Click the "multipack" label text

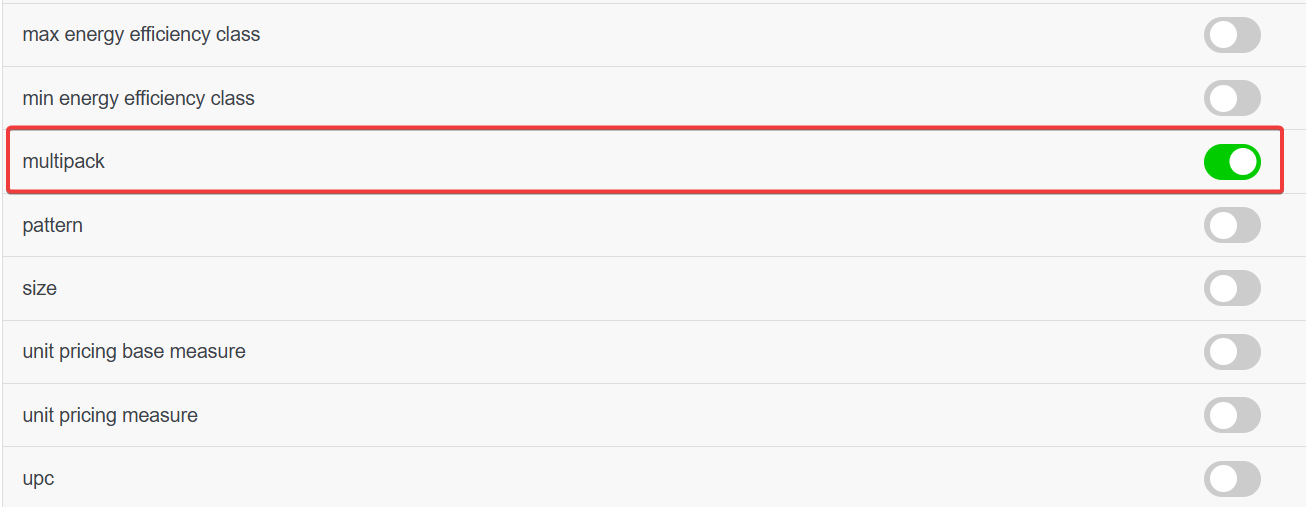click(x=63, y=161)
